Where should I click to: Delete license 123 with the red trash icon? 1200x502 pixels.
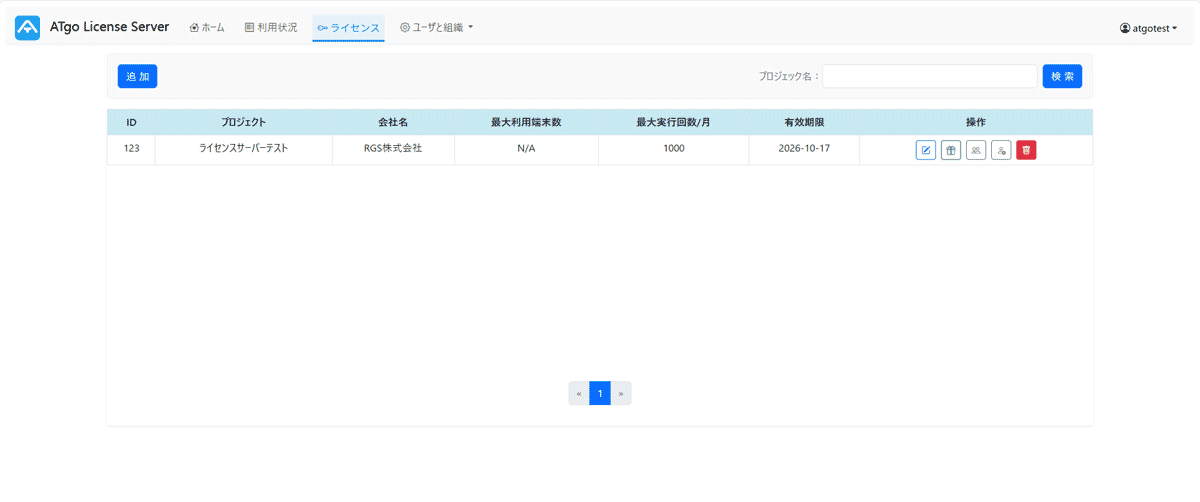coord(1026,150)
